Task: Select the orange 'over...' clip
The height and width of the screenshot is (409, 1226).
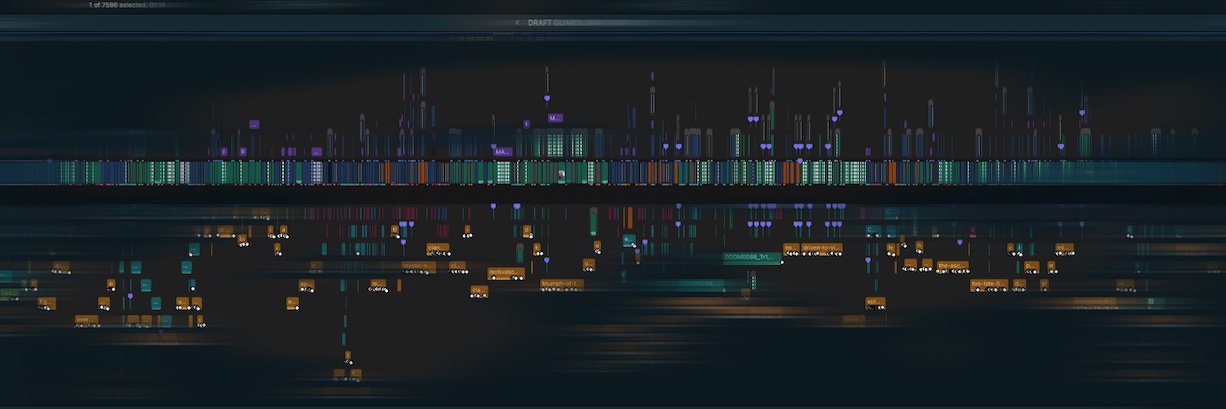Action: [85, 320]
